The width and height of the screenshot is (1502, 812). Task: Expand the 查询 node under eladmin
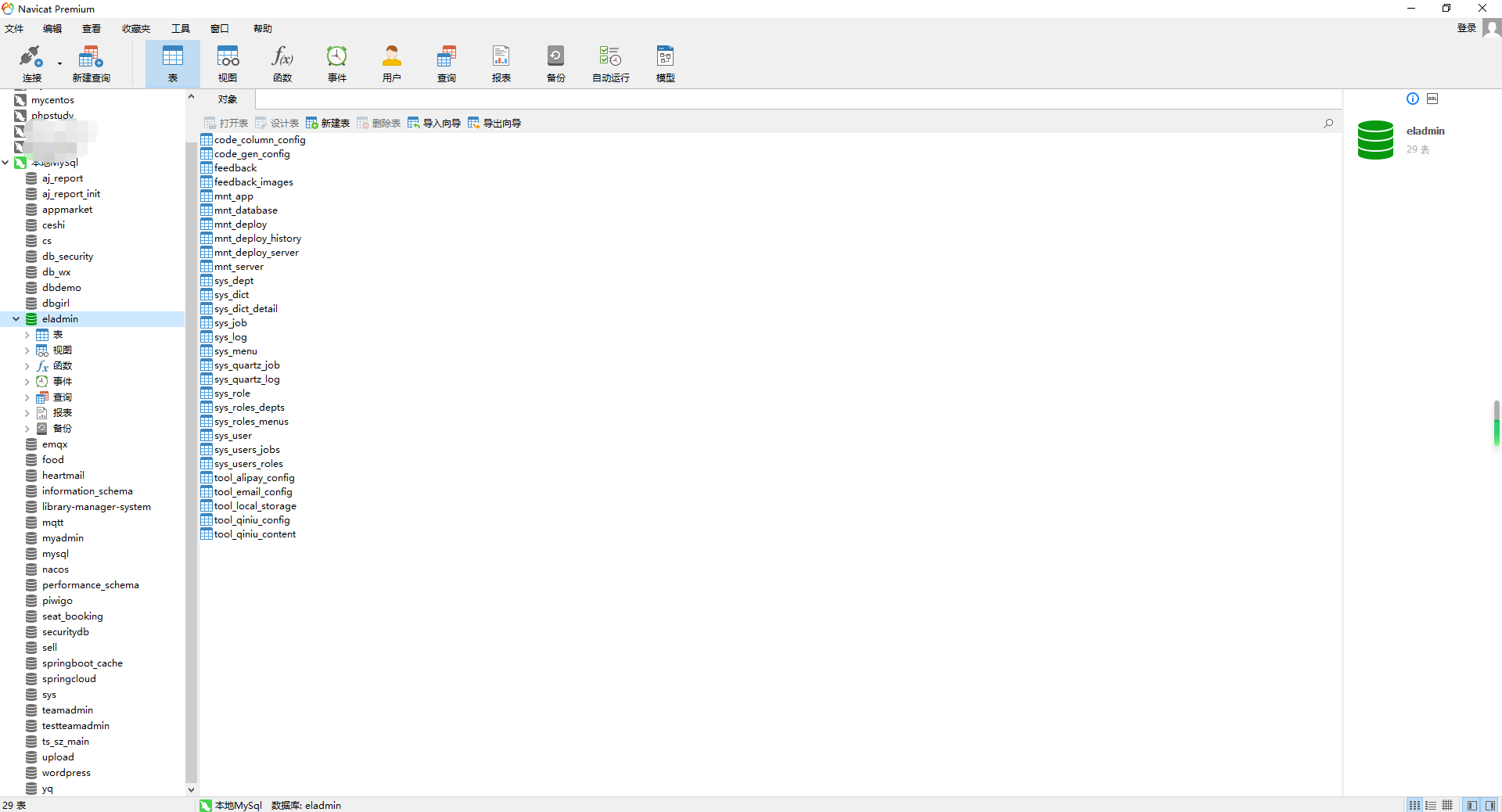[x=27, y=397]
